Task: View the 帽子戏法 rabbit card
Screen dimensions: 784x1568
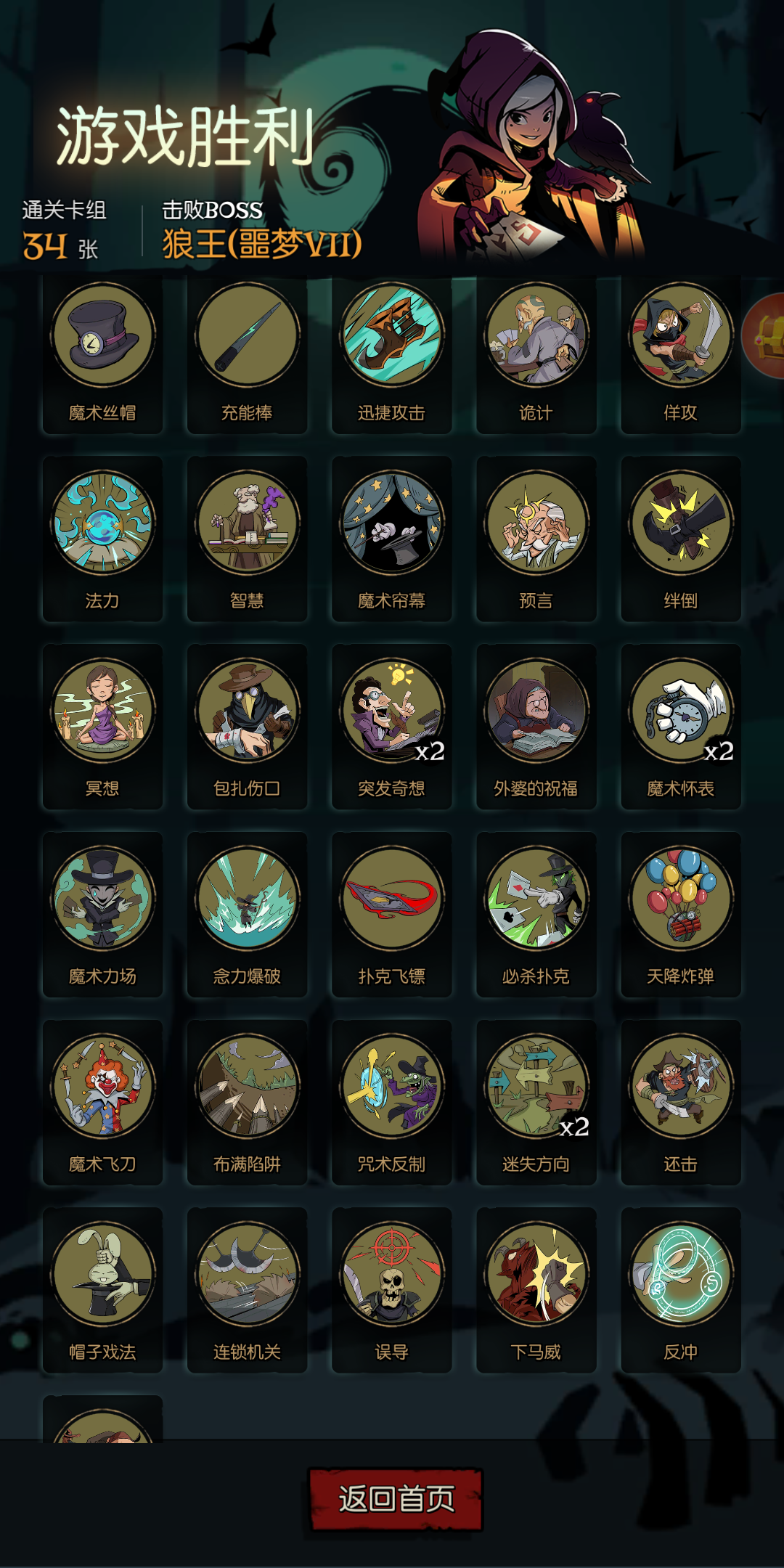Action: pos(102,1291)
